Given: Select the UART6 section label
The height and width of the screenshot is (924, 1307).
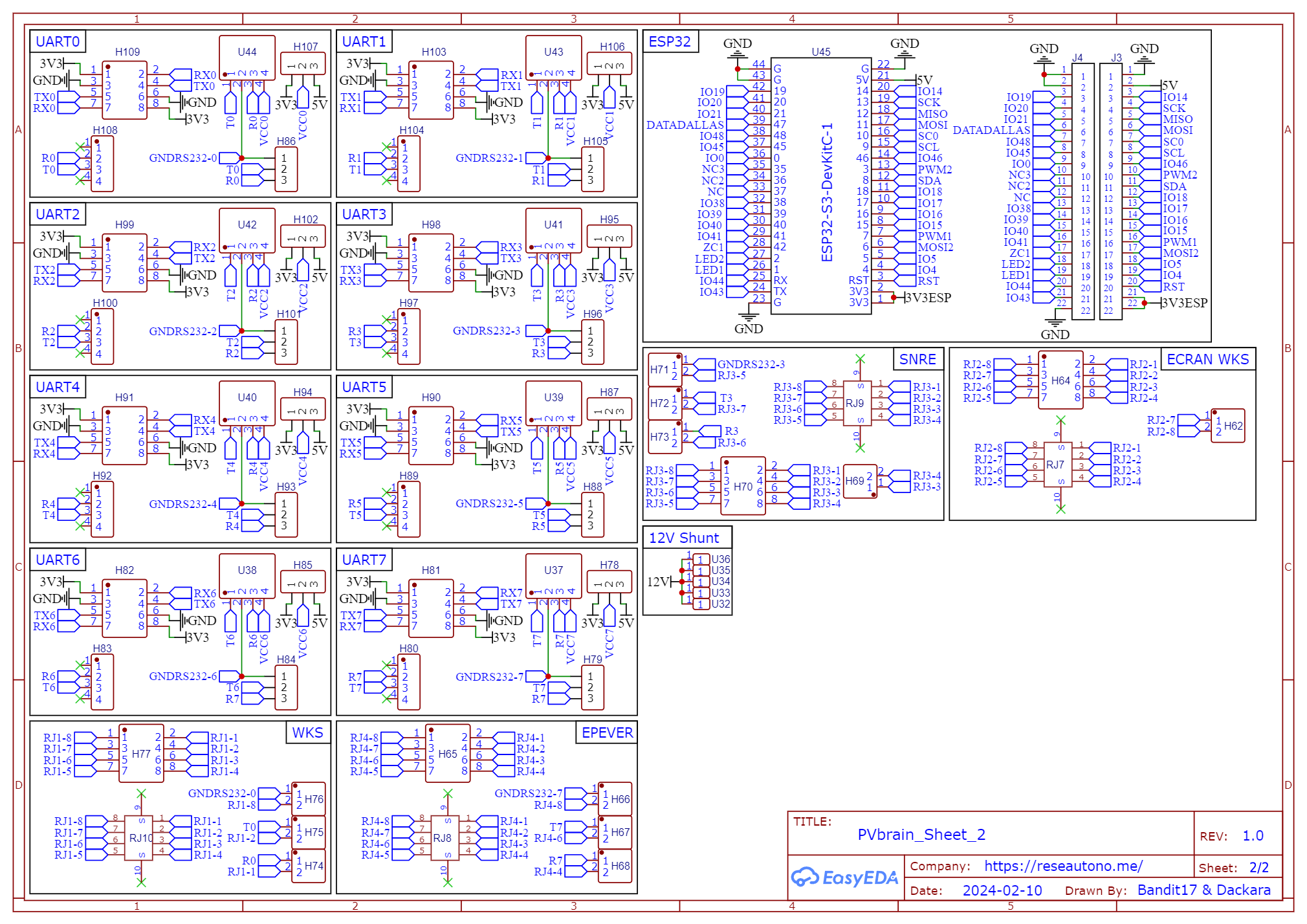Looking at the screenshot, I should pyautogui.click(x=58, y=560).
